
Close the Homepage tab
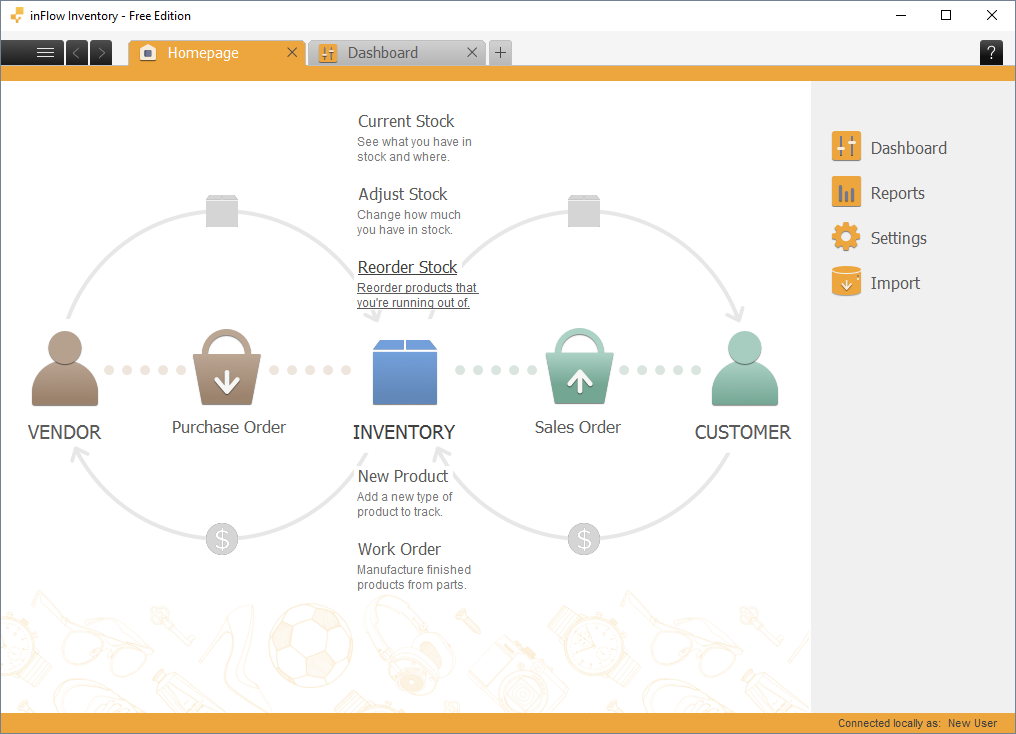tap(292, 52)
